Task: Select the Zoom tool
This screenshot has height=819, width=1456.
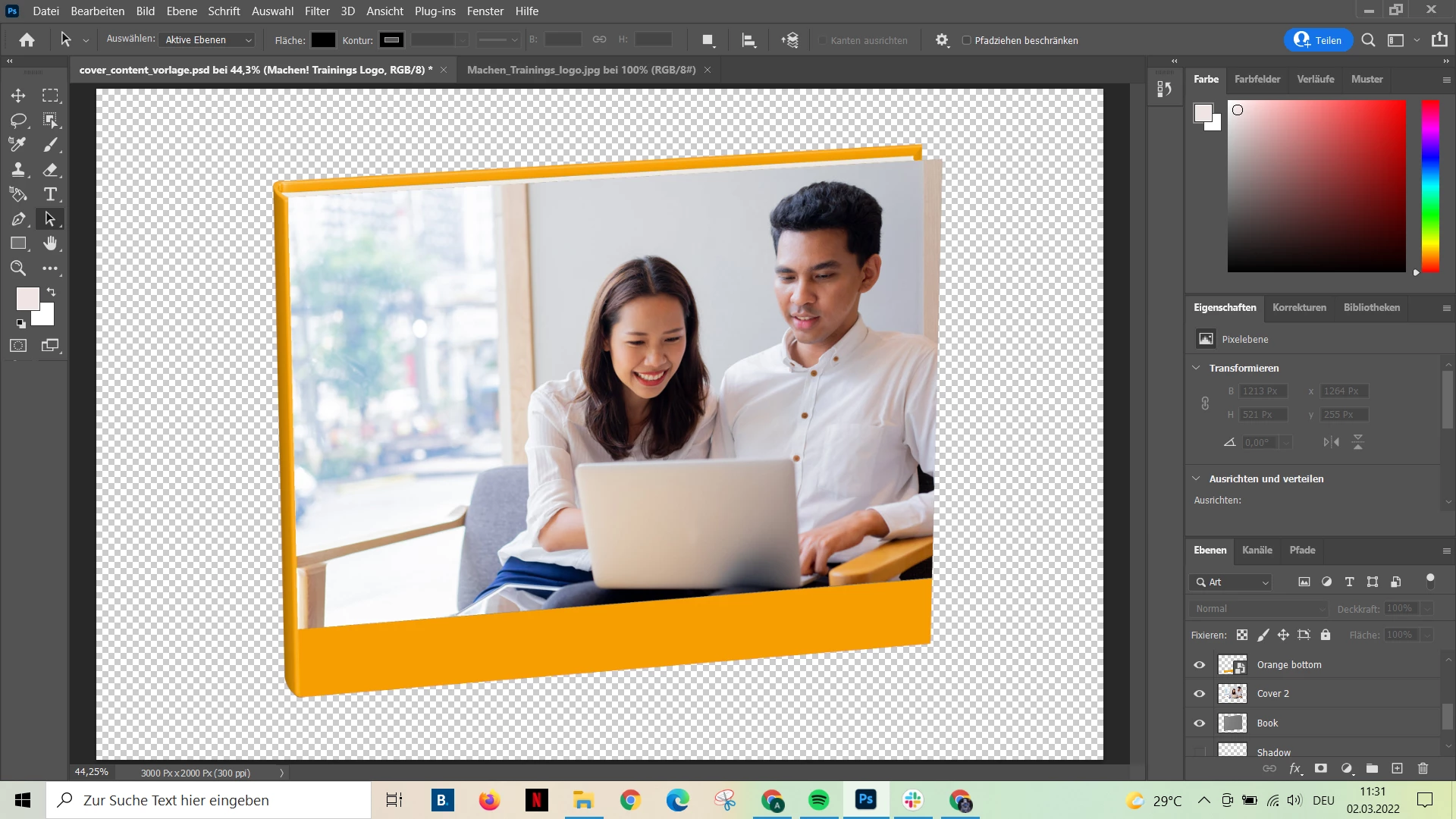Action: pos(18,268)
